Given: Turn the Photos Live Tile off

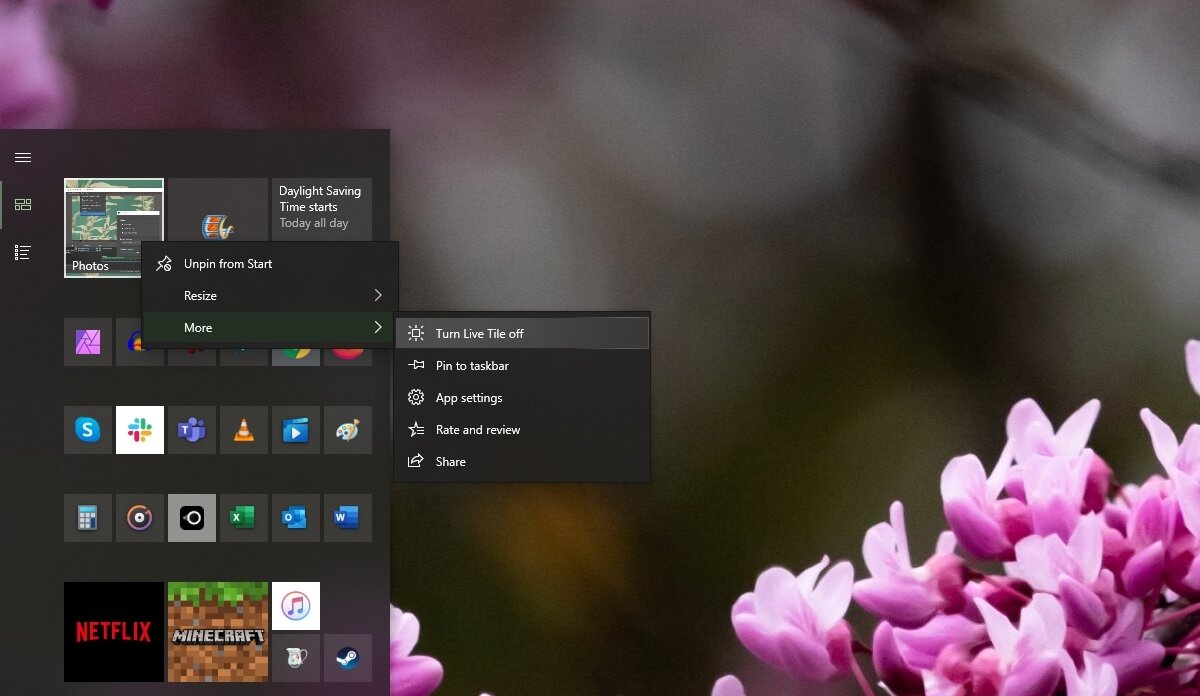Looking at the screenshot, I should [478, 333].
